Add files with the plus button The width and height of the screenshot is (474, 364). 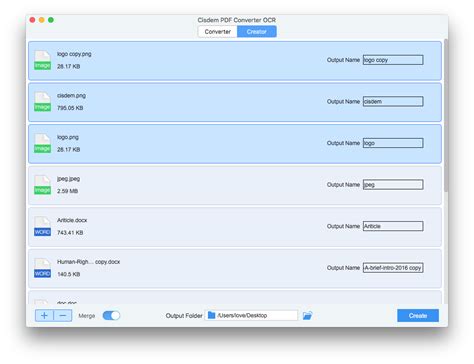point(44,315)
